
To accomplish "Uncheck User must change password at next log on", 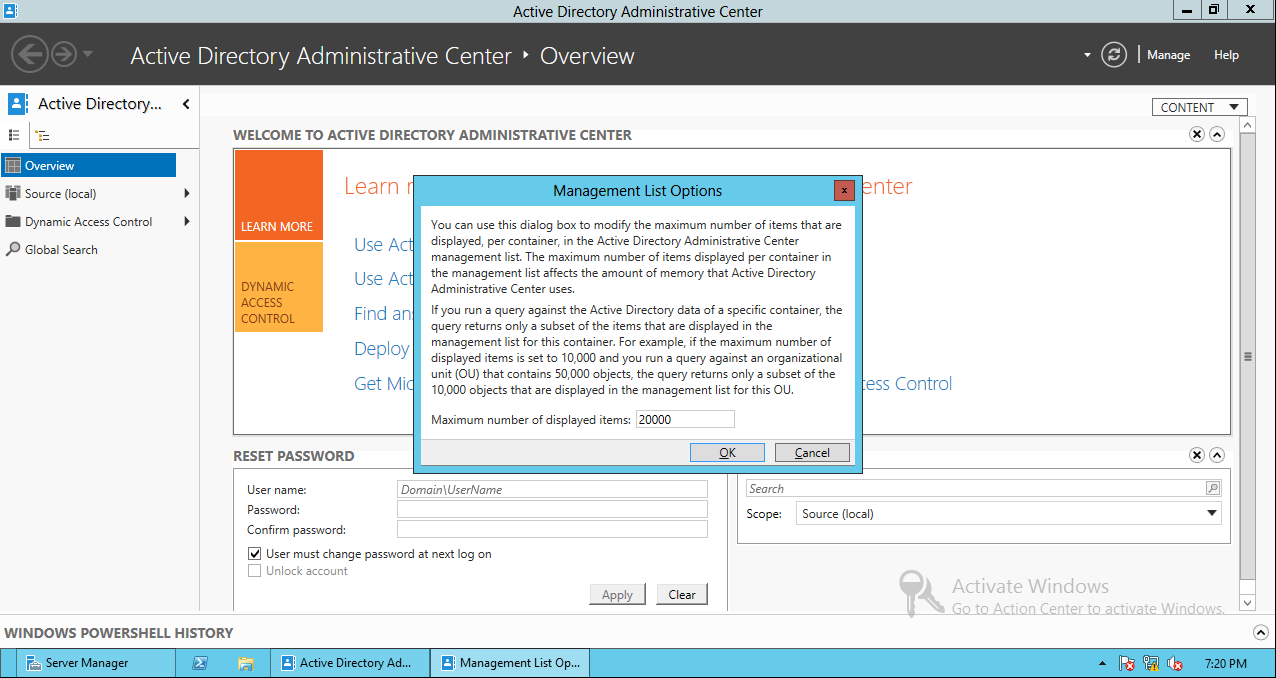I will tap(254, 553).
